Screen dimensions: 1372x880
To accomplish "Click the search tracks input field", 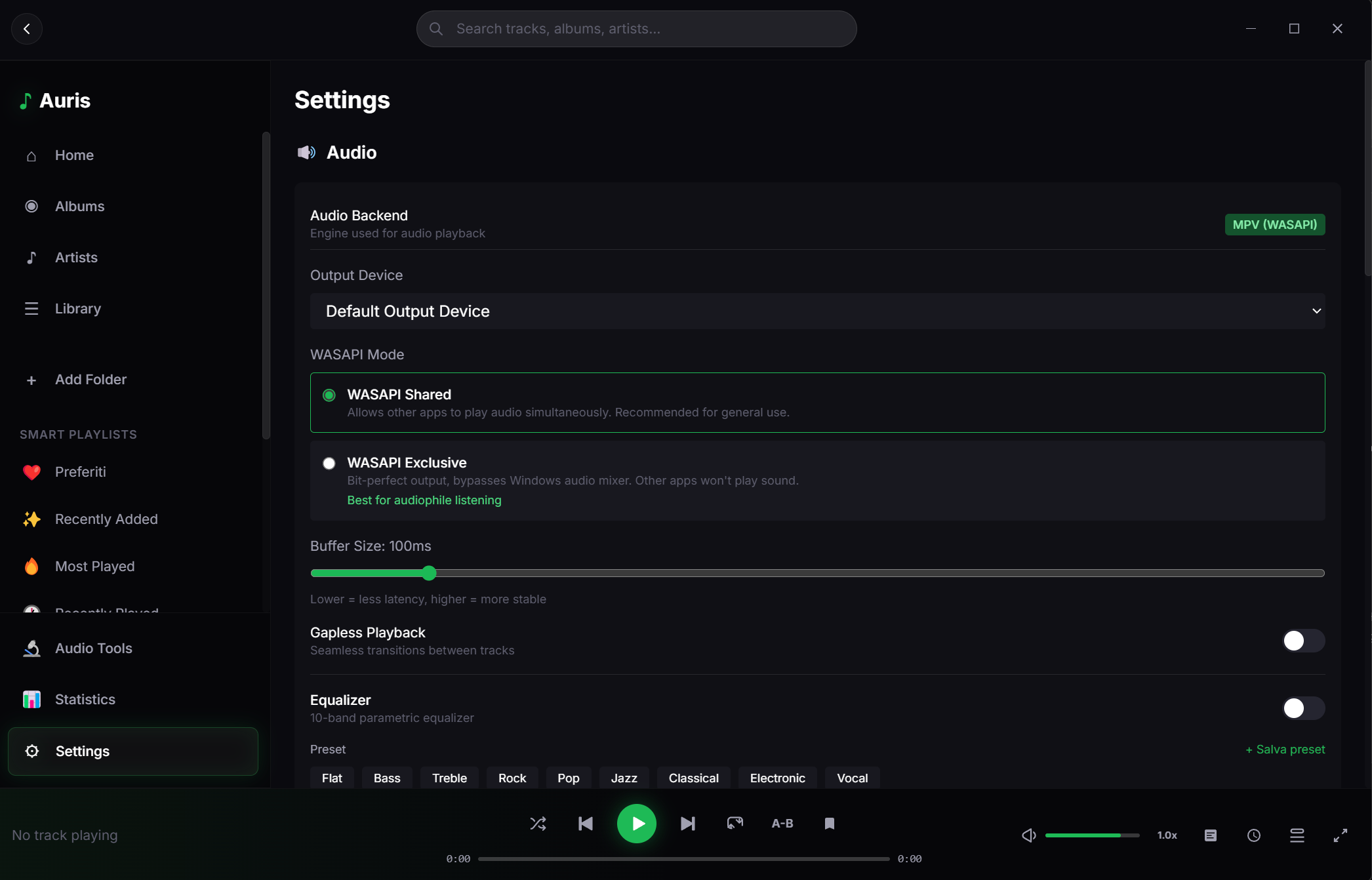I will (636, 28).
